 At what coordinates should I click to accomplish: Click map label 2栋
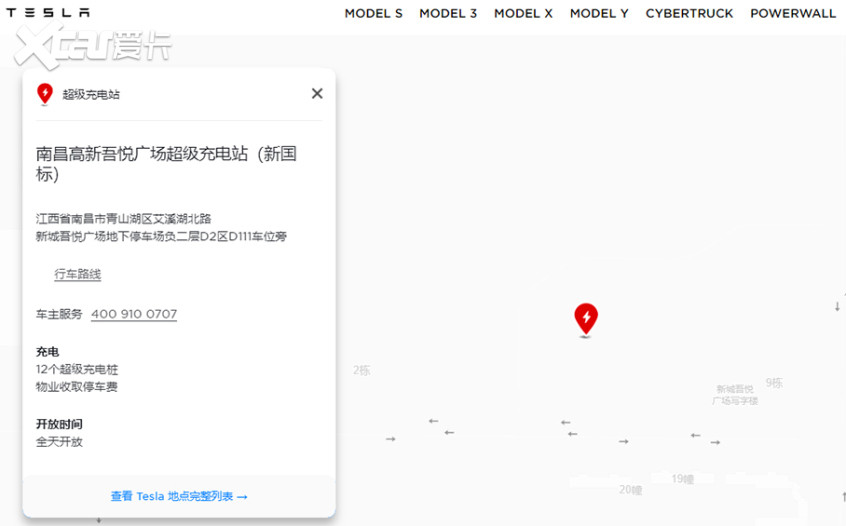(x=361, y=370)
